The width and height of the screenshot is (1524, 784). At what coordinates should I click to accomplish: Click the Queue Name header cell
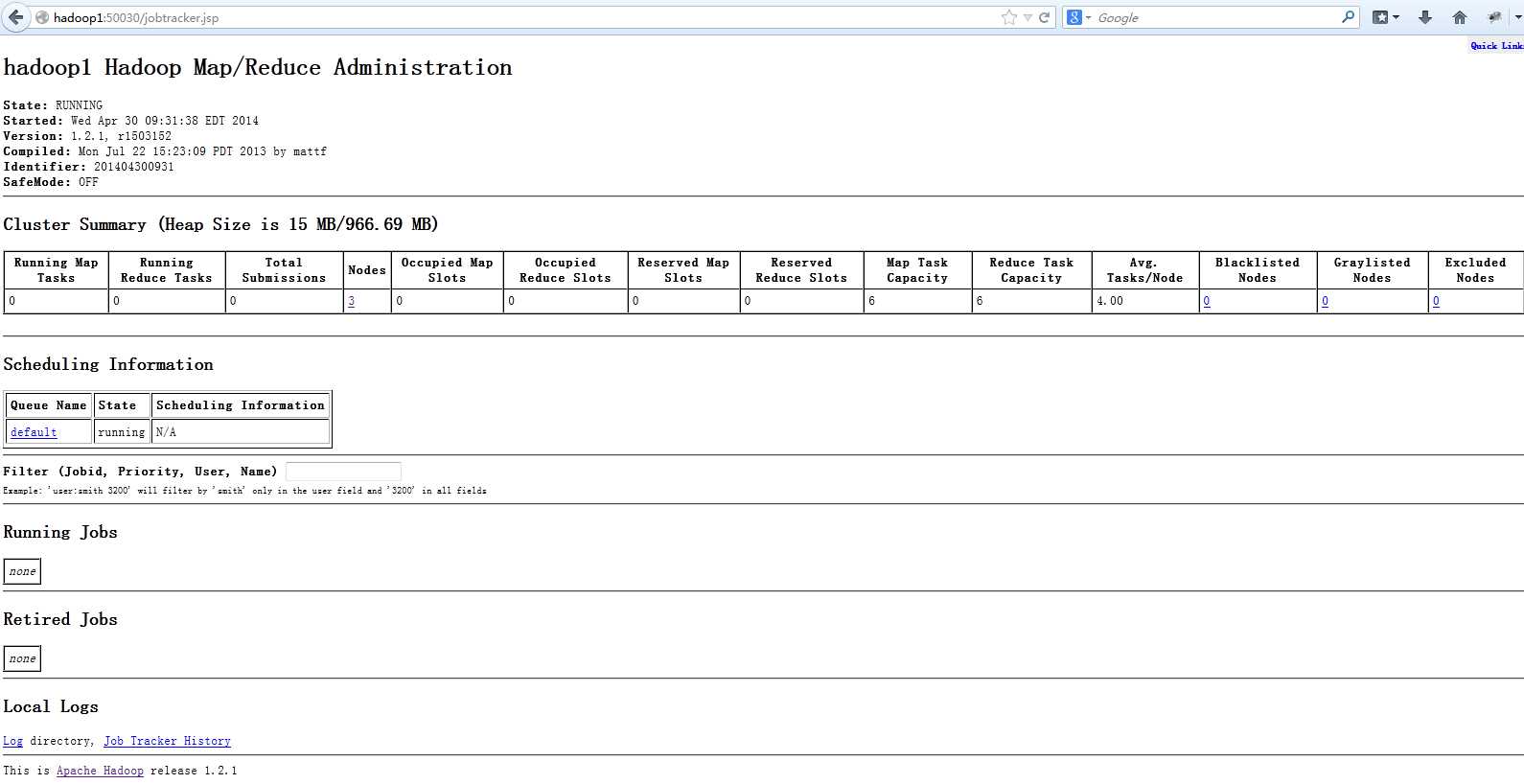(x=49, y=405)
